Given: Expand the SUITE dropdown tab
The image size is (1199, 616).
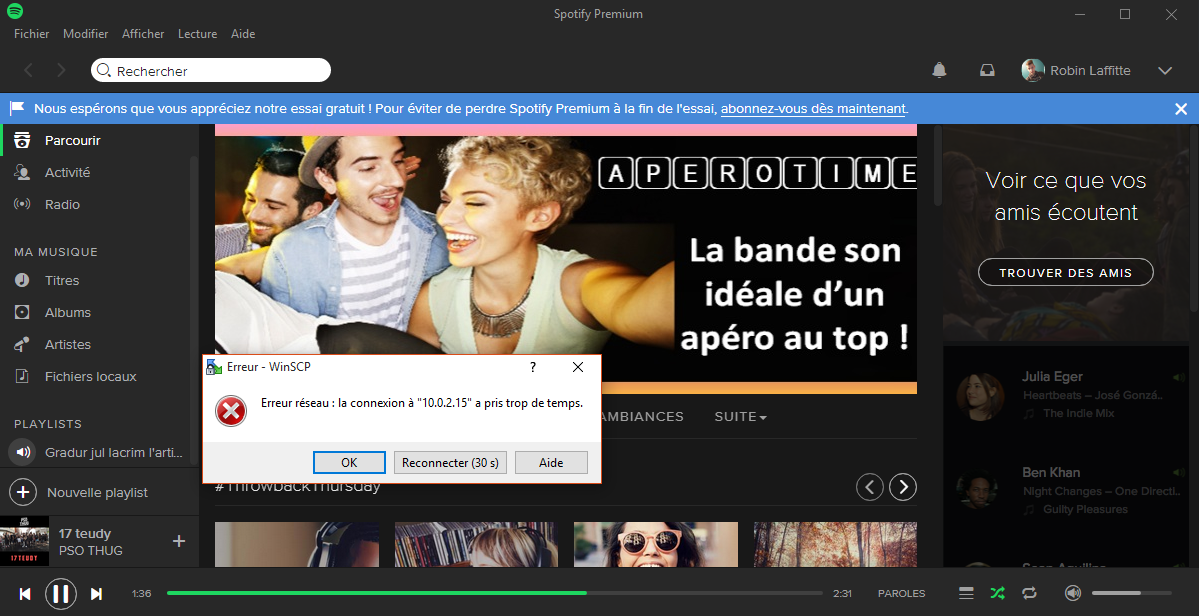Looking at the screenshot, I should [x=740, y=417].
